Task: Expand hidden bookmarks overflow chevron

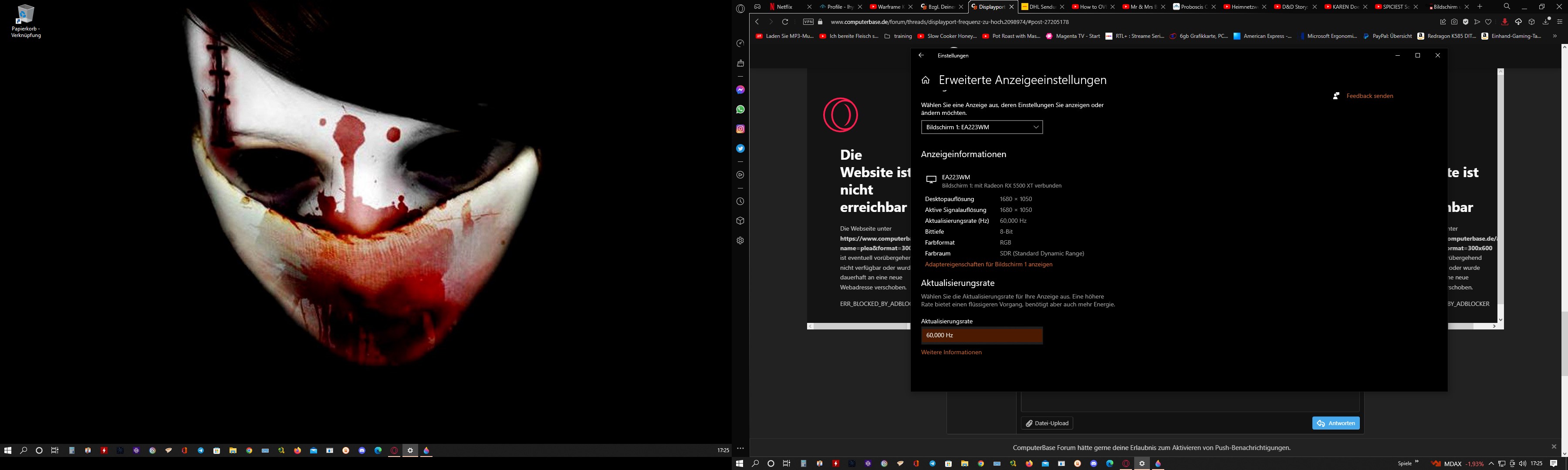Action: (x=1554, y=36)
